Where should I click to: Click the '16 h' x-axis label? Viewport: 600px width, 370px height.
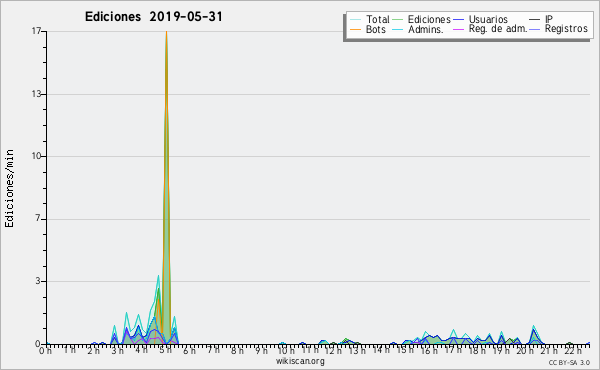[430, 350]
